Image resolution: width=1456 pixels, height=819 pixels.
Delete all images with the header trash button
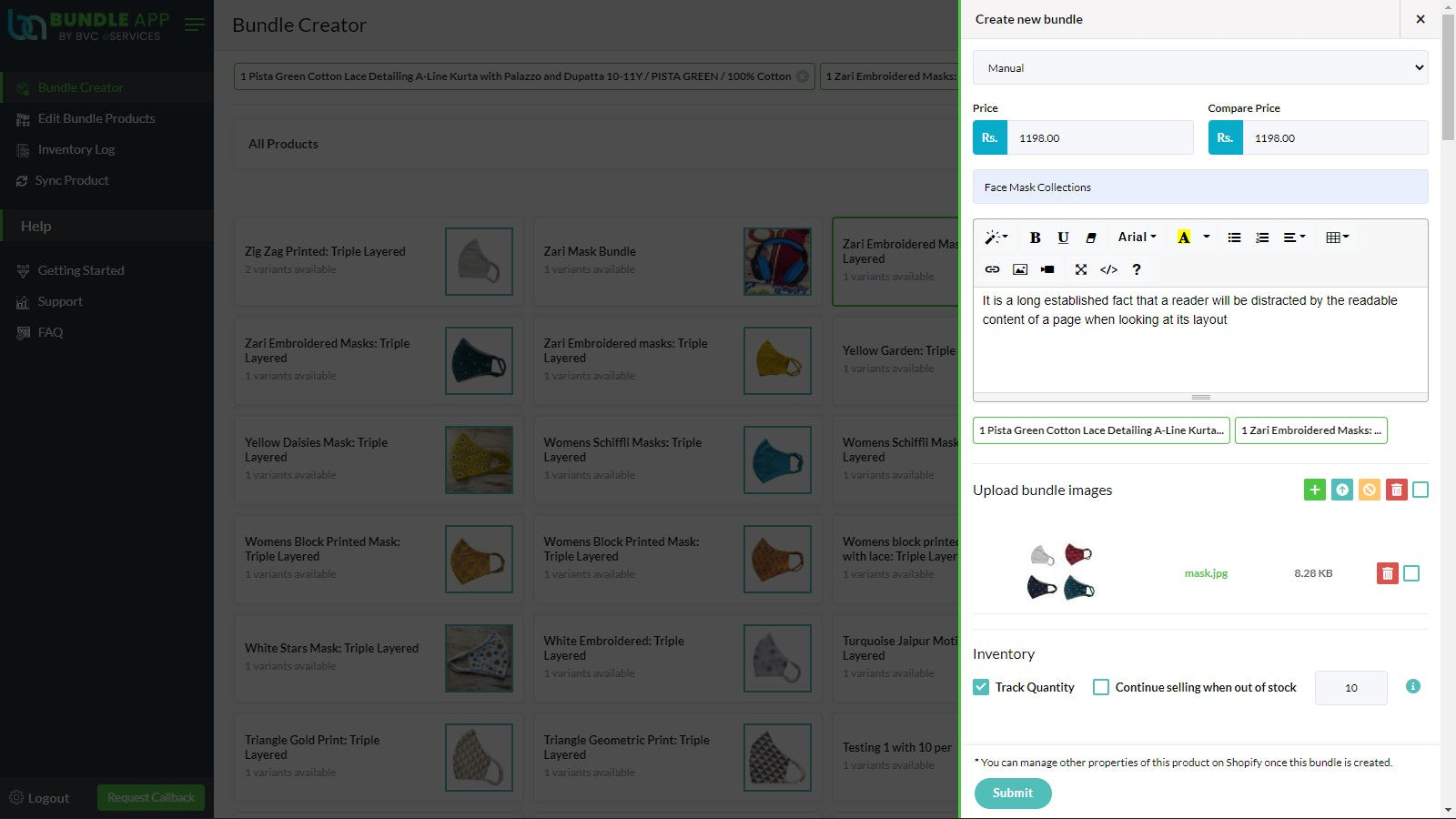tap(1397, 490)
